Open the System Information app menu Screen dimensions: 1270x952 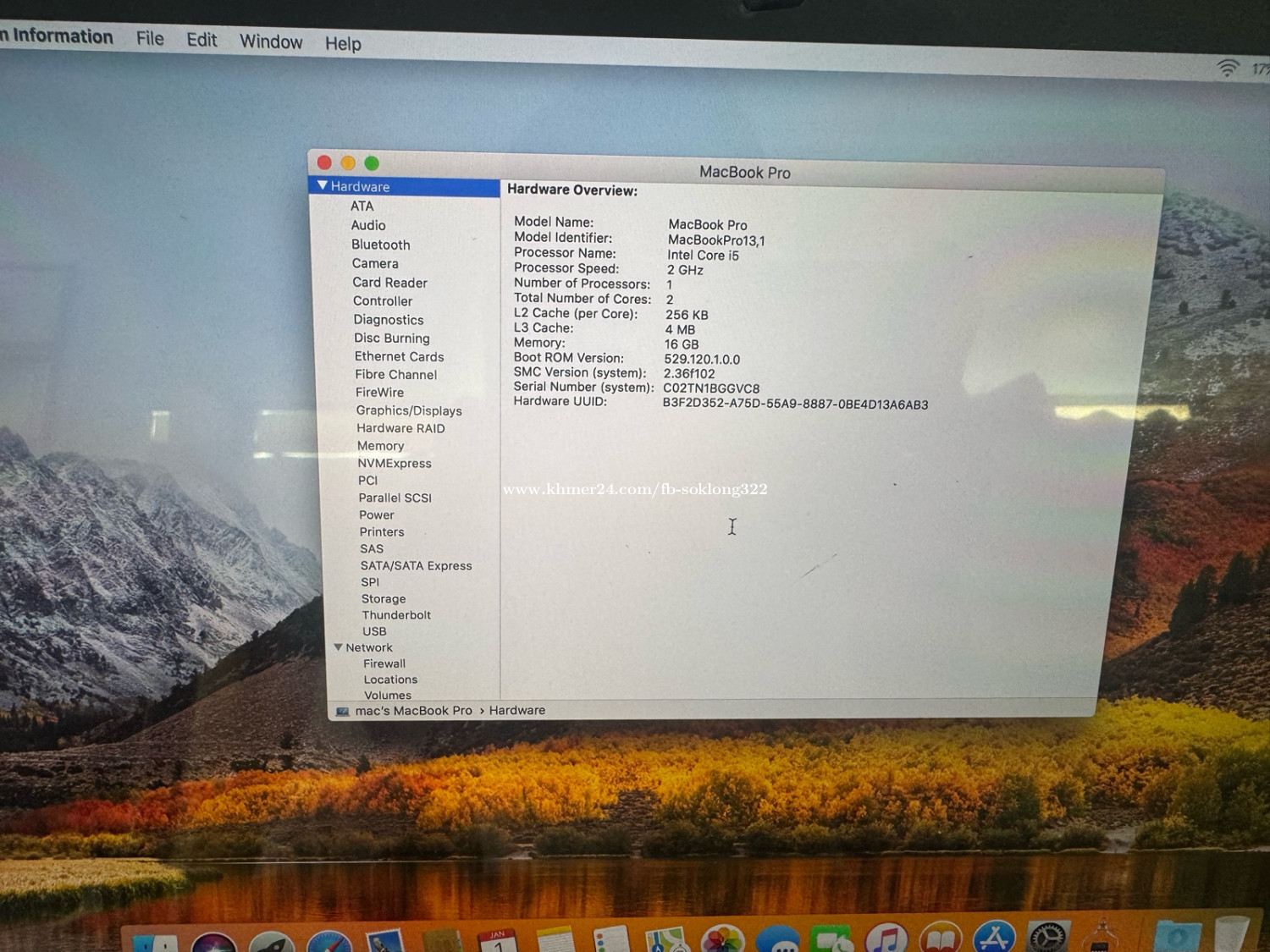[x=56, y=36]
